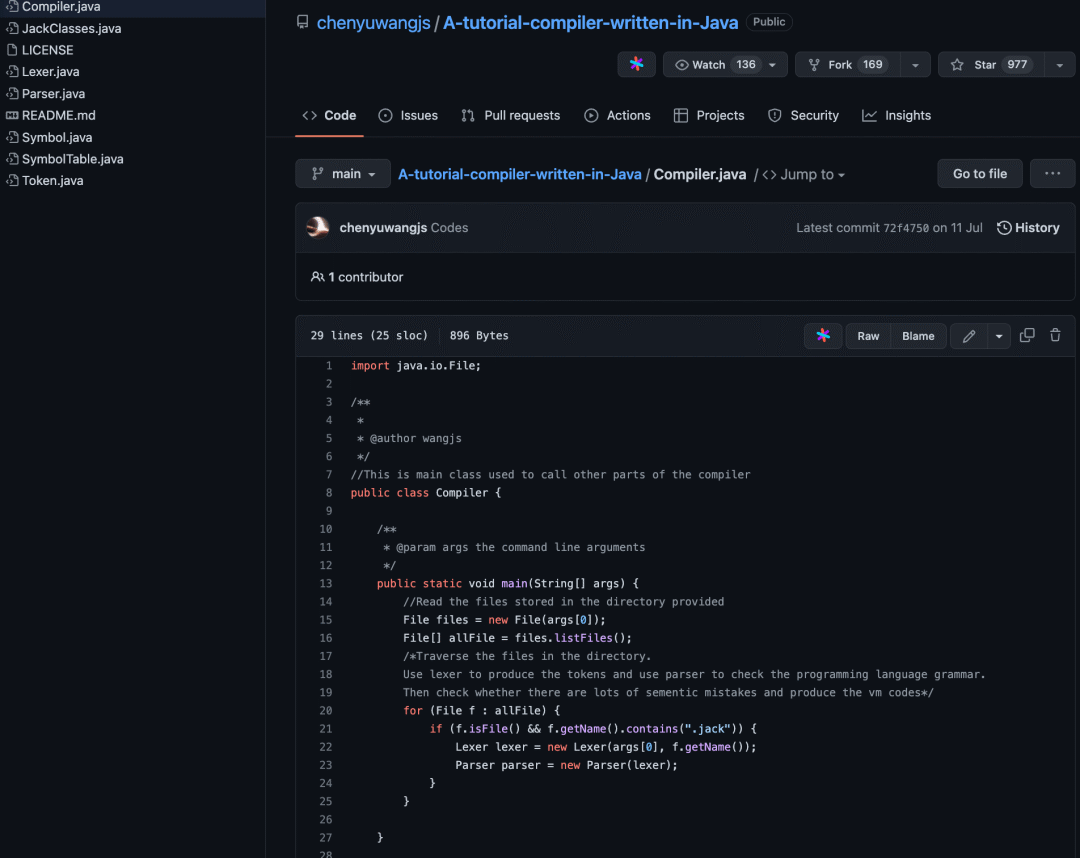
Task: Open Parser.java in the file tree
Action: [x=54, y=94]
